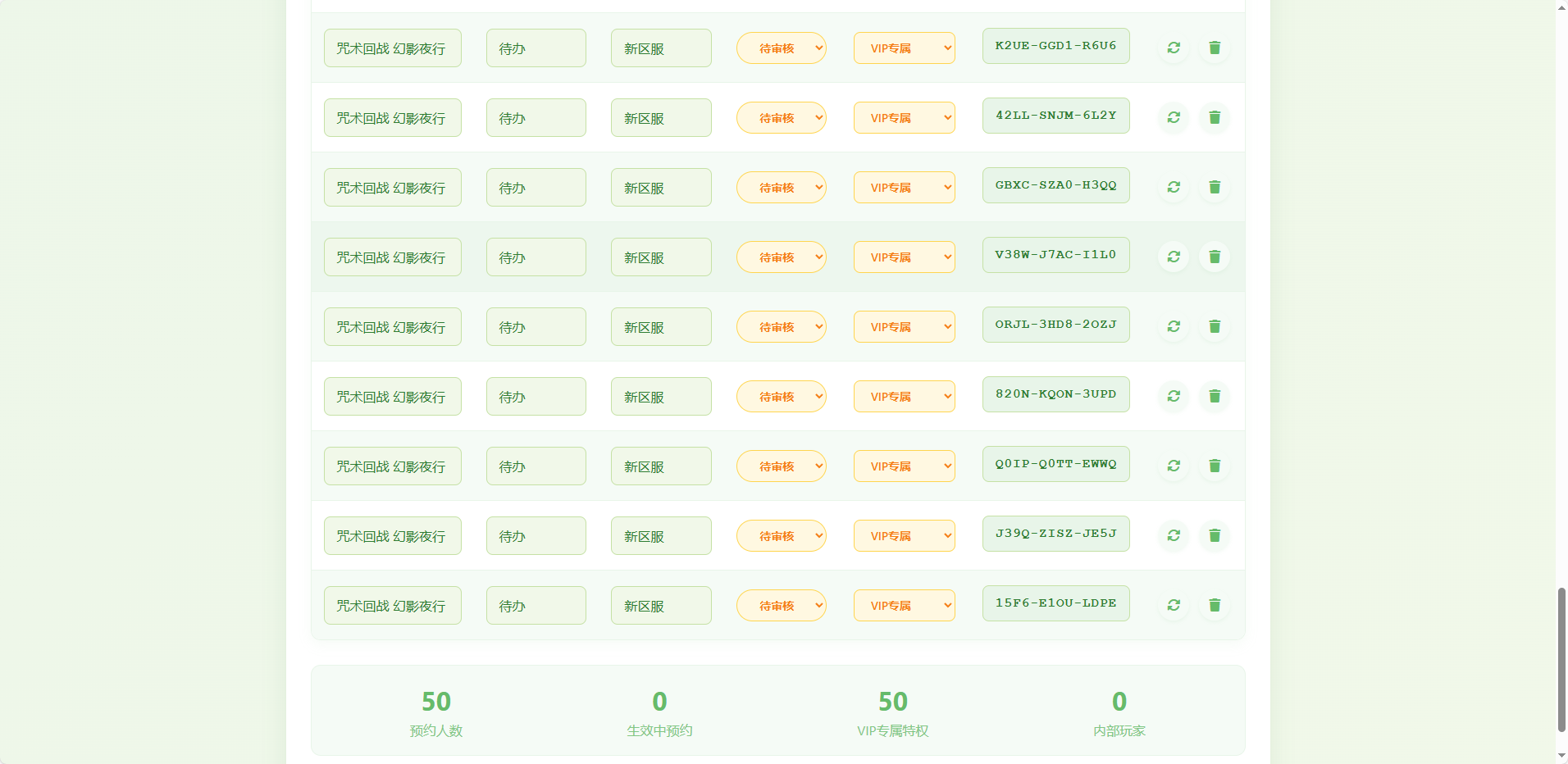Click the code field J39Q-ZISZ-JE5J
Screen dimensions: 1568x764
(1055, 534)
